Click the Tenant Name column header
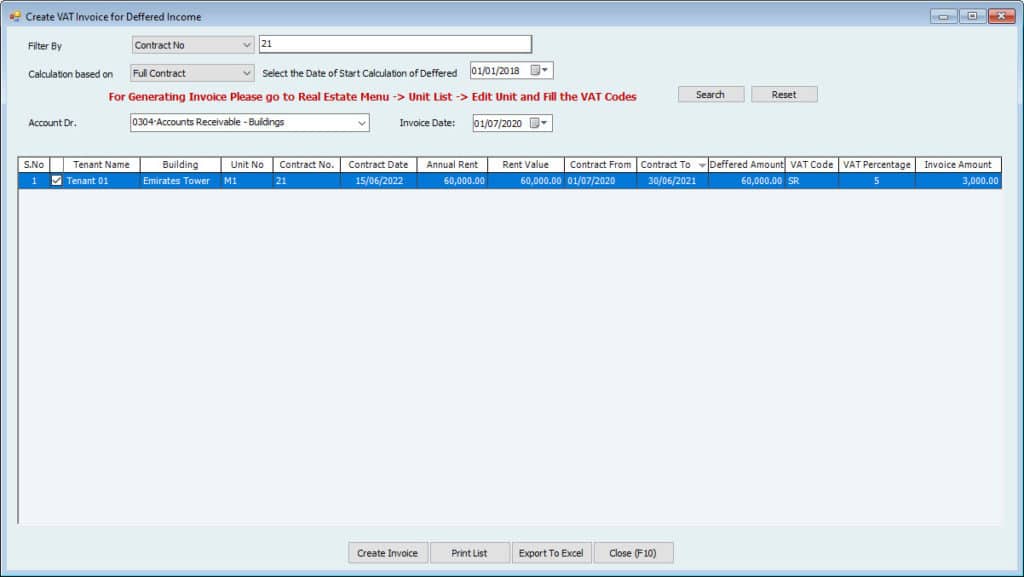 [101, 165]
